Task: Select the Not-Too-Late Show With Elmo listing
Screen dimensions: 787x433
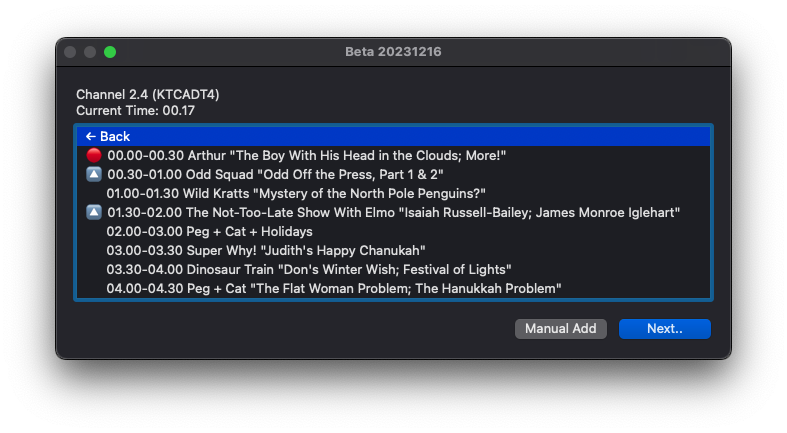Action: pos(394,213)
